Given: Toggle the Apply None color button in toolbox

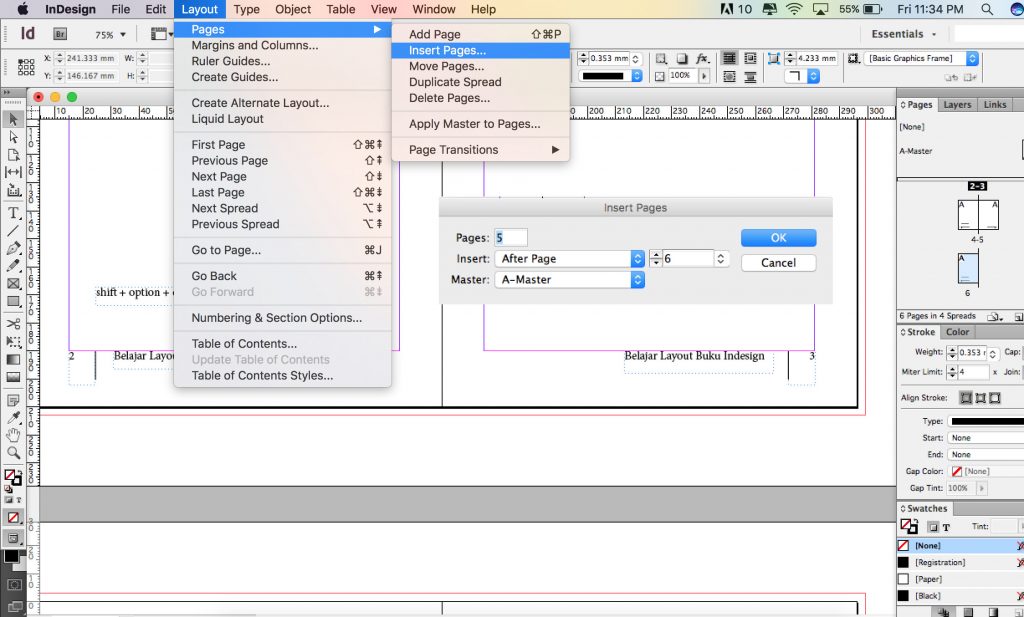Looking at the screenshot, I should point(13,518).
